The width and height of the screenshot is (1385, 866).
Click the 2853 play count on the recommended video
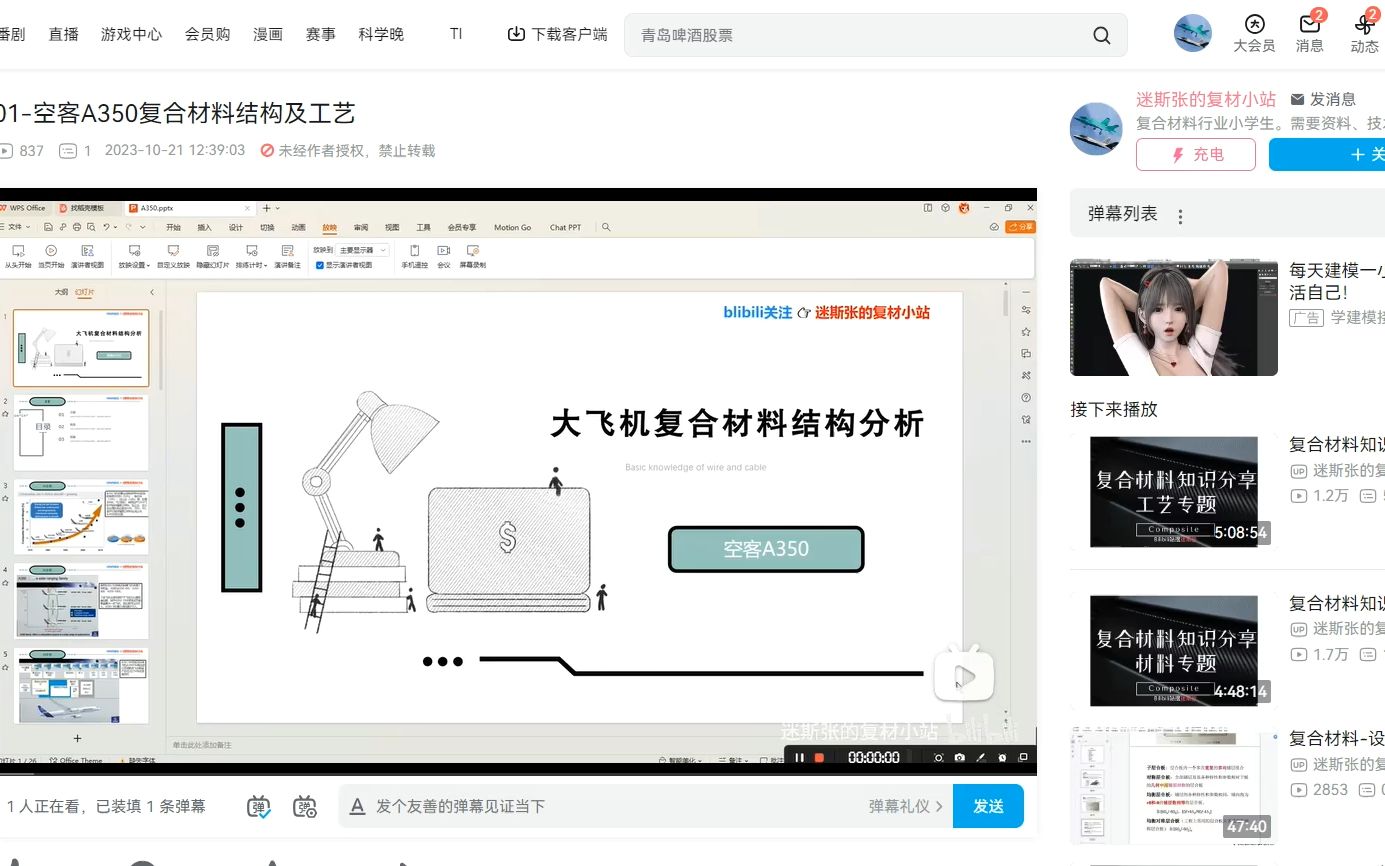[x=1320, y=790]
